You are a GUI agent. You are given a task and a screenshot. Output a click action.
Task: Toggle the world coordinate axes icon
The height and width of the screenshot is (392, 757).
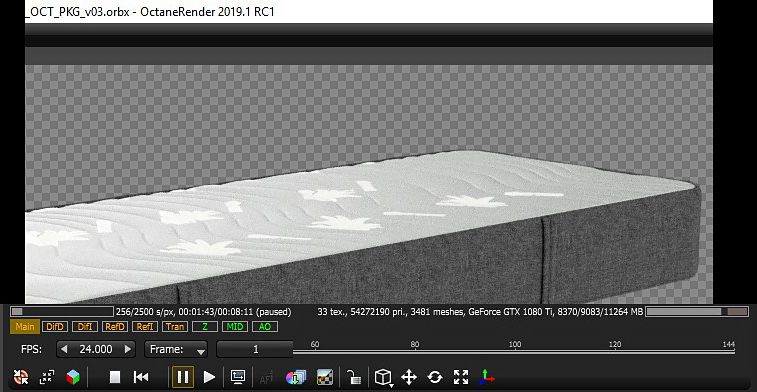pos(487,377)
